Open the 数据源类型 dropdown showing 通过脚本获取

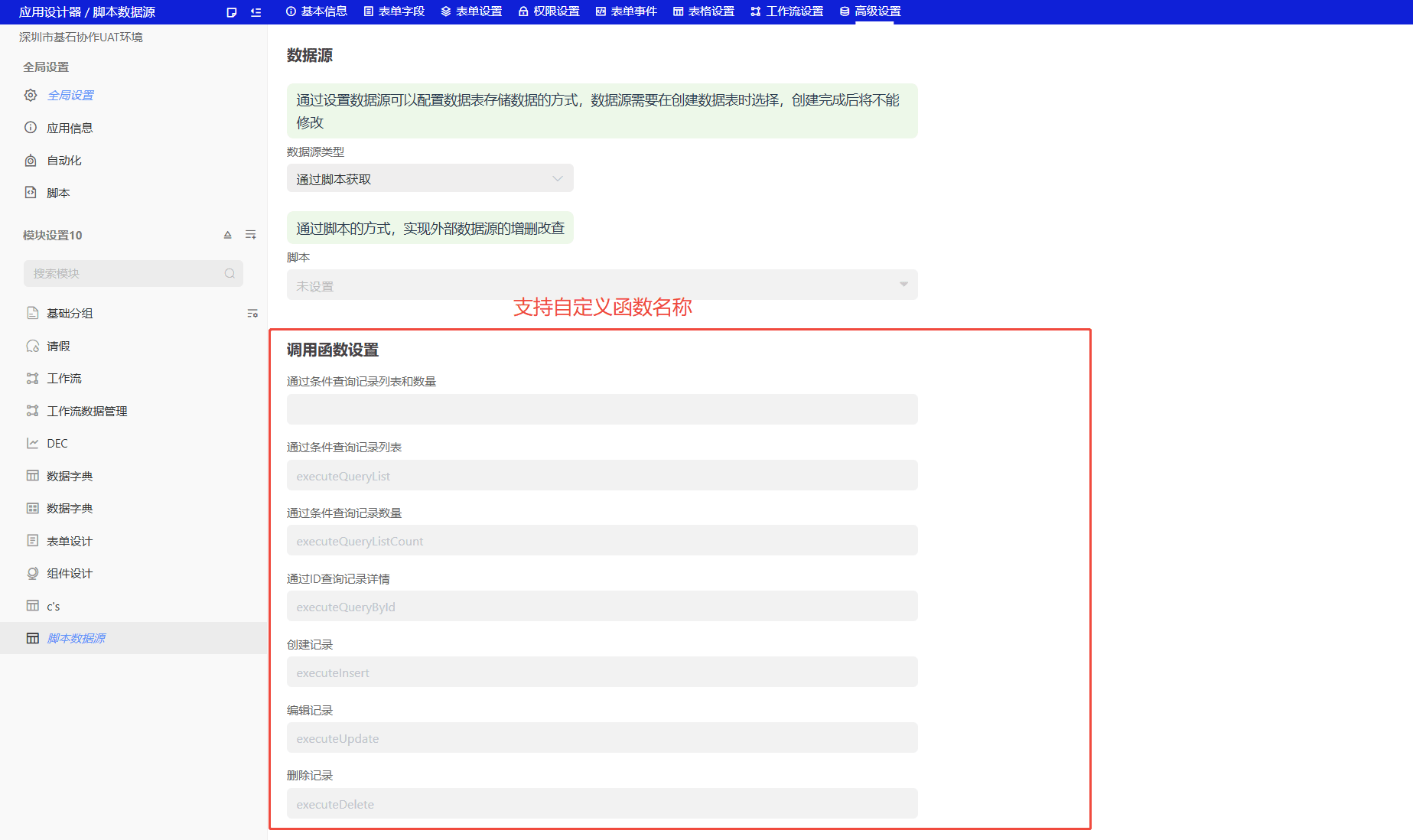coord(429,179)
